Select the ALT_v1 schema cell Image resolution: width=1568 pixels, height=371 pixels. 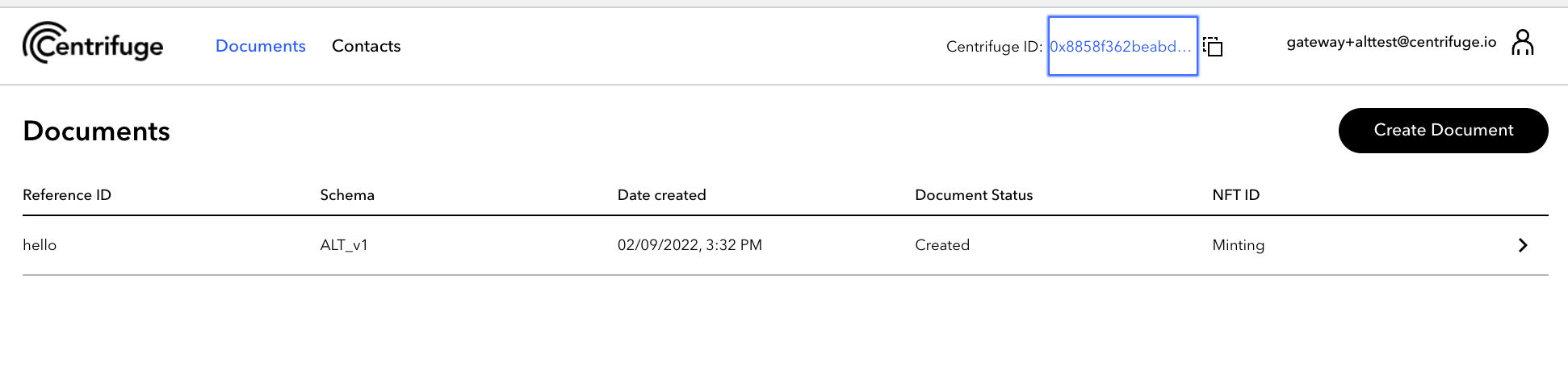(344, 245)
